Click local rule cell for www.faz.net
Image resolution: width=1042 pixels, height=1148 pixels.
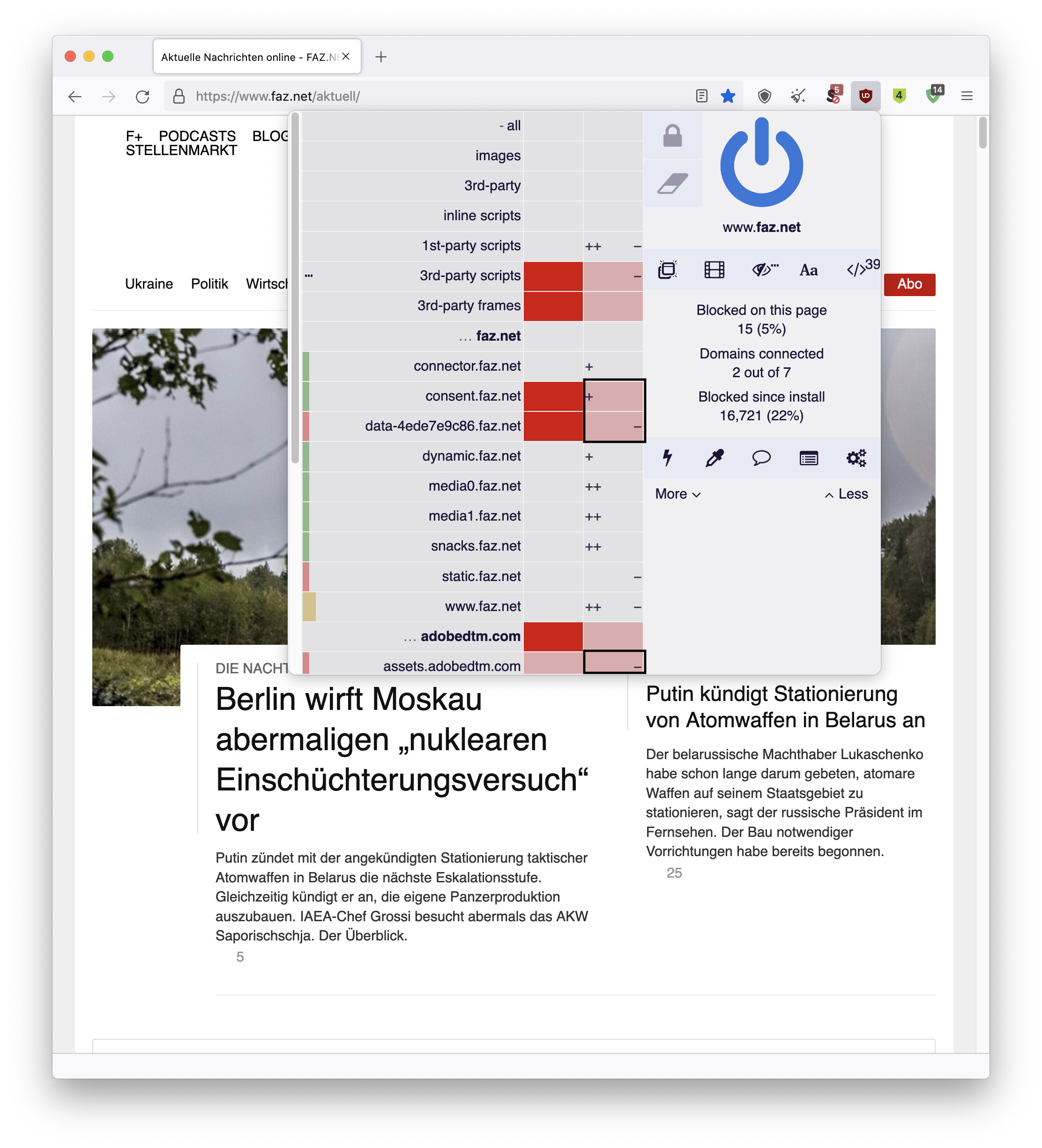point(614,606)
